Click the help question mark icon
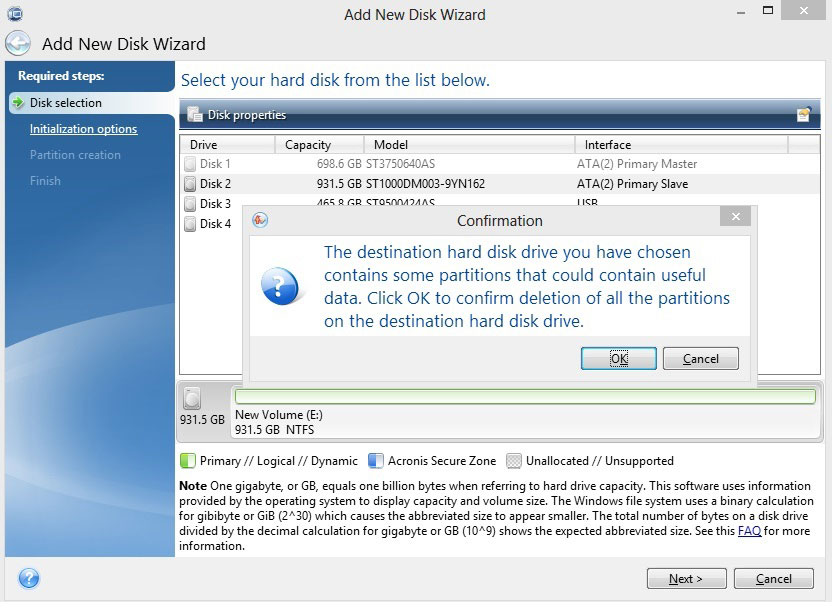The height and width of the screenshot is (614, 832). tap(29, 578)
